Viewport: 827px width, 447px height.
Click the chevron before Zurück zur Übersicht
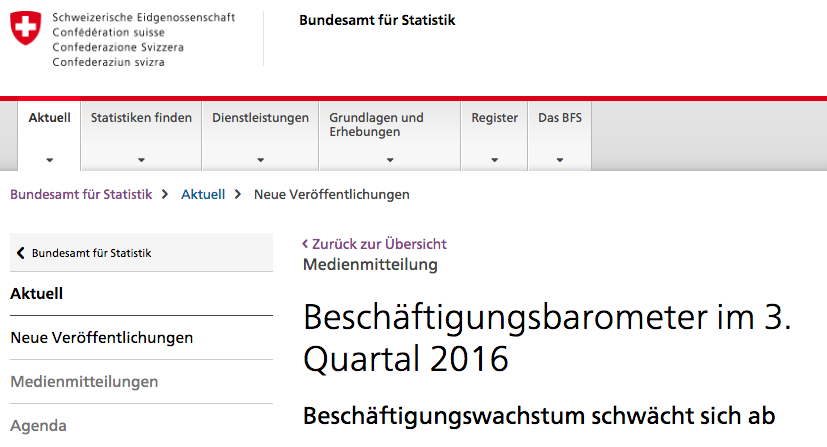tap(305, 244)
